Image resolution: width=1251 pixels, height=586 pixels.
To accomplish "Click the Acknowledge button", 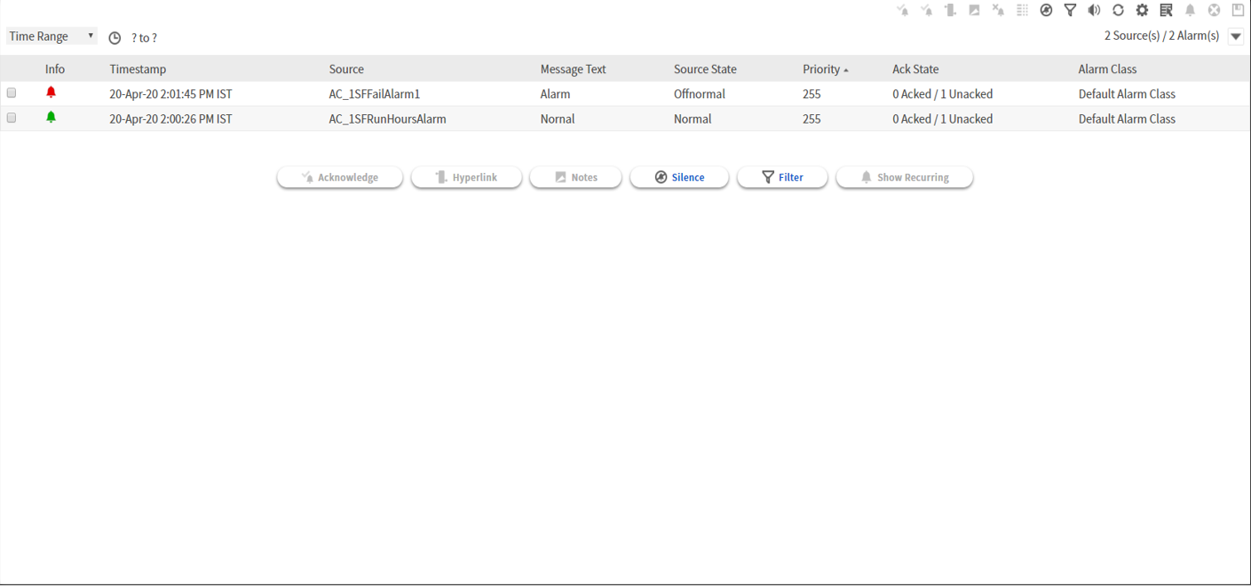I will click(x=340, y=177).
